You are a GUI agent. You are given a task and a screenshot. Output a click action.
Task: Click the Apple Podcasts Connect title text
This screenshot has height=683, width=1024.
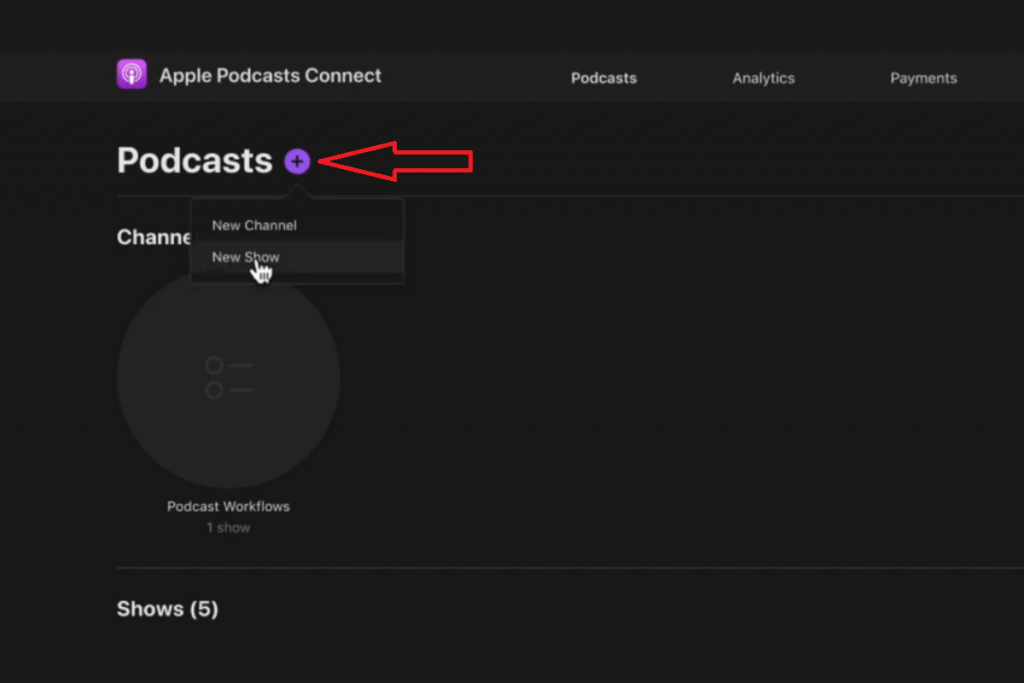click(270, 76)
